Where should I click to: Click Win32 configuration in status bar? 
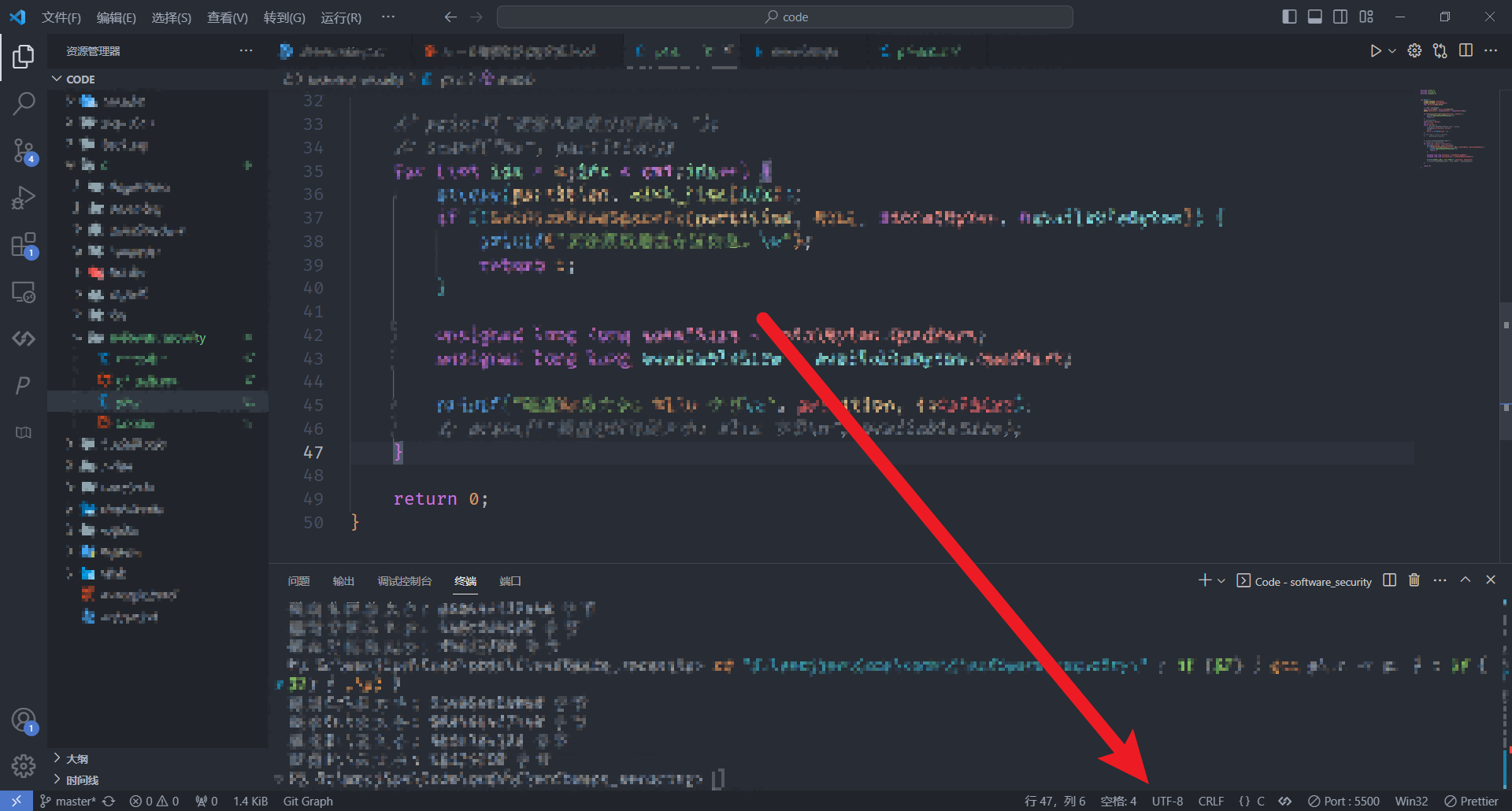tap(1411, 801)
